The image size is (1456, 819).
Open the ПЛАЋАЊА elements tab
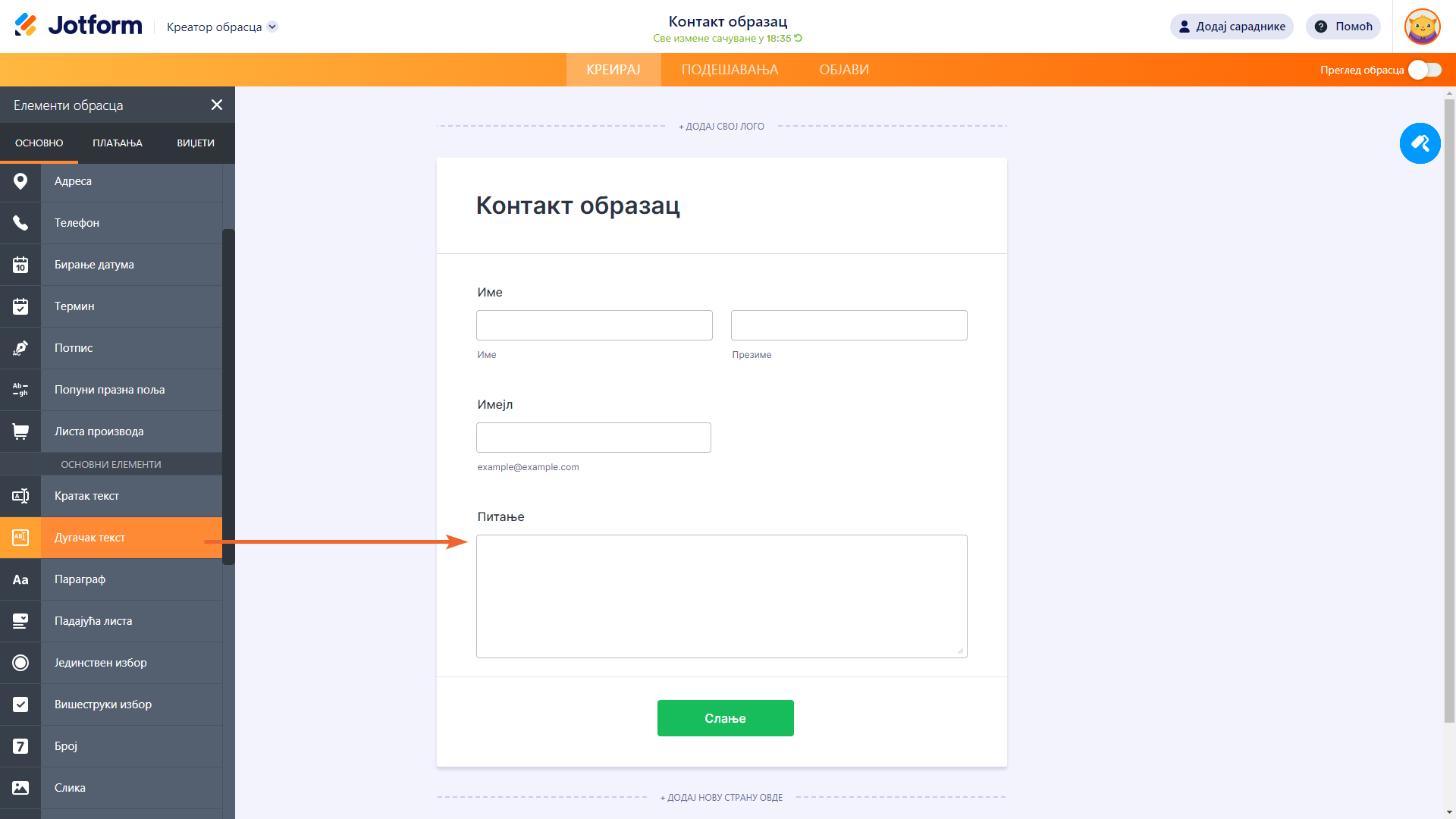point(118,143)
